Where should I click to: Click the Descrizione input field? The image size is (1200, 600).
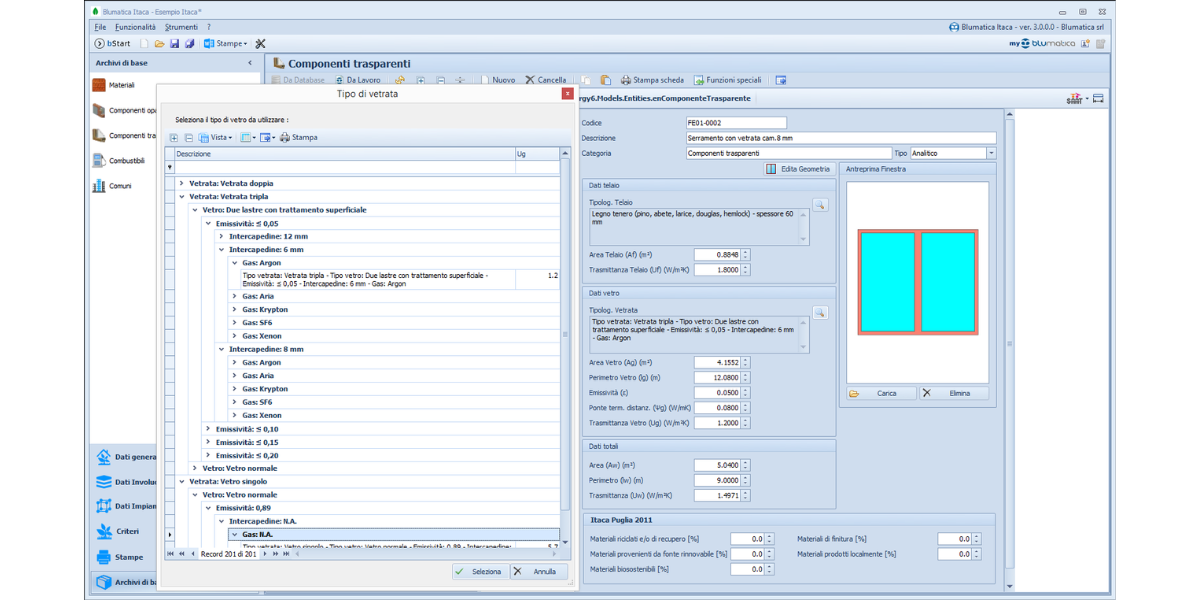840,138
